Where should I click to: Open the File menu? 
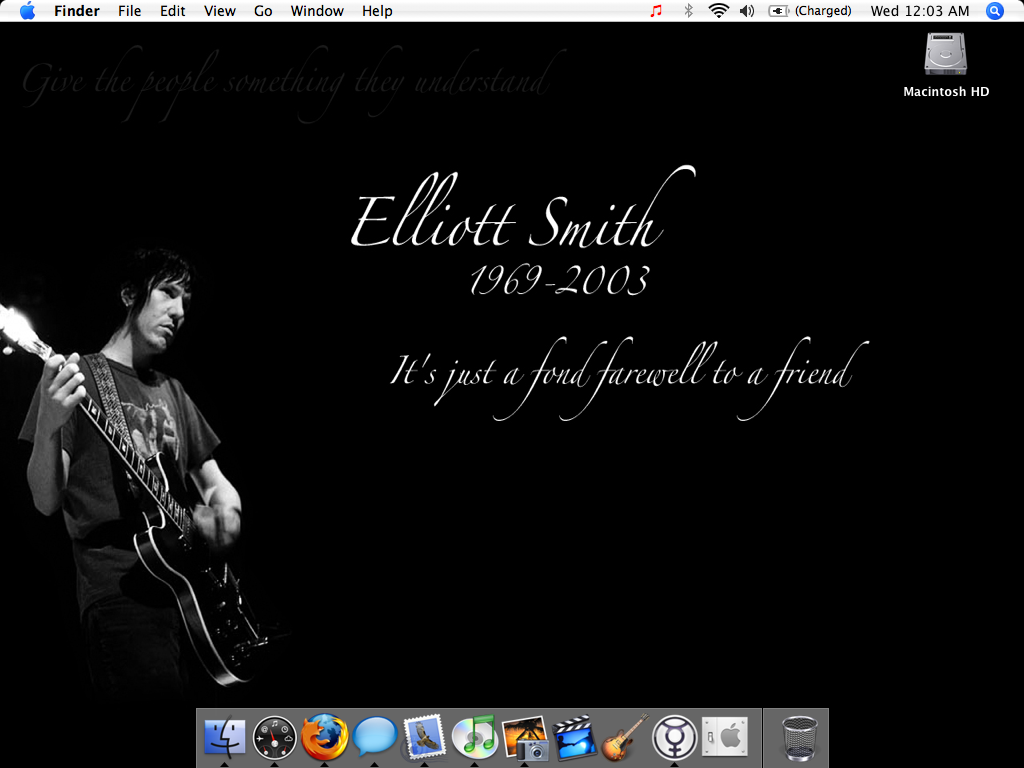coord(129,11)
